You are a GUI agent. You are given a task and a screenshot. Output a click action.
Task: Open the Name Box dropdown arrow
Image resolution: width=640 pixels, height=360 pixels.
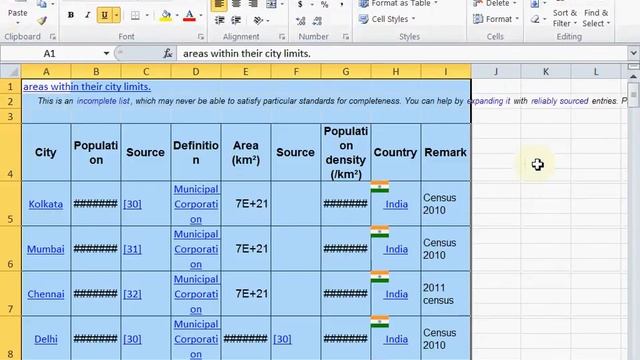(x=106, y=53)
